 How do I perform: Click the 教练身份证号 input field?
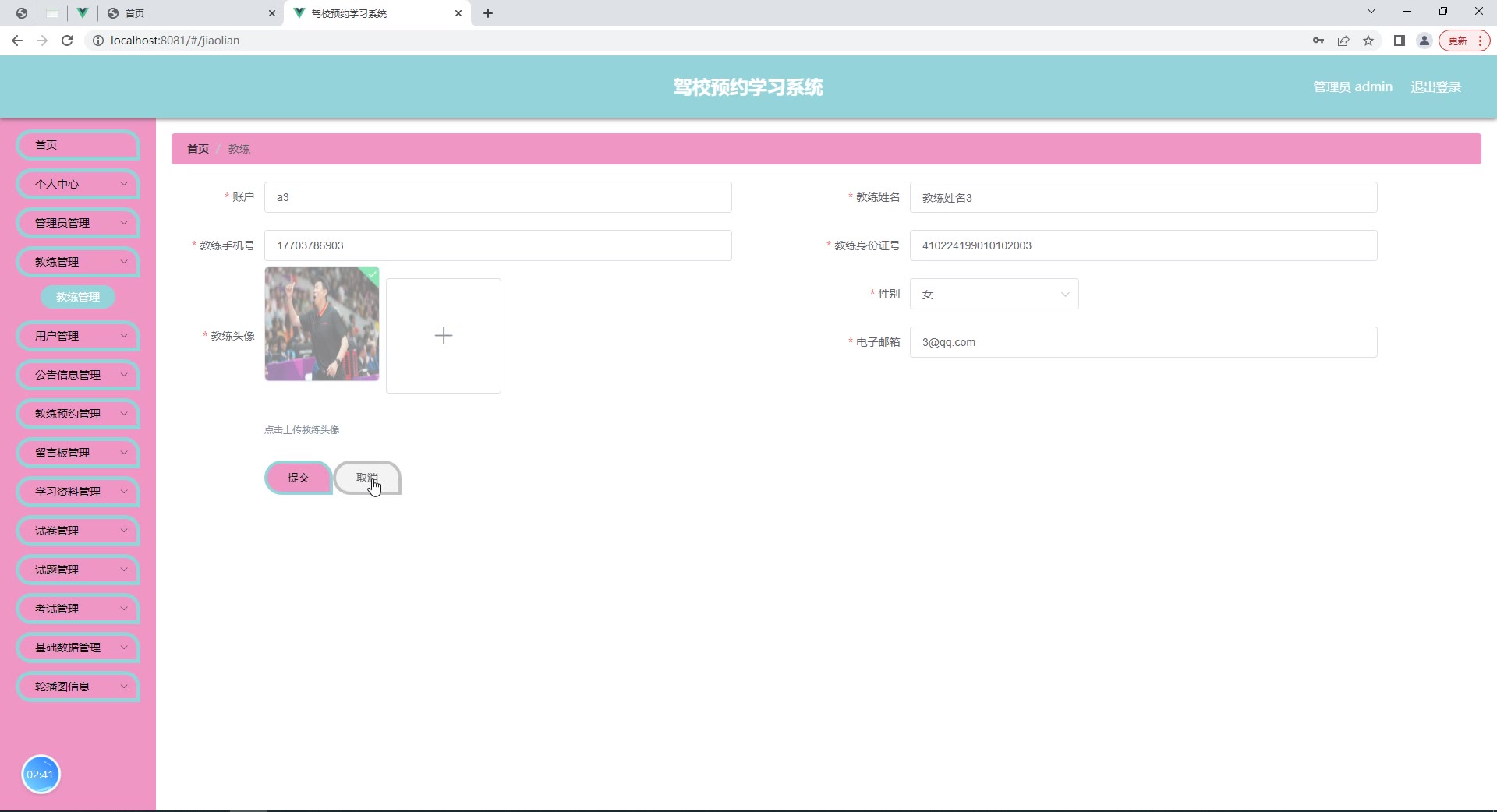(1144, 245)
